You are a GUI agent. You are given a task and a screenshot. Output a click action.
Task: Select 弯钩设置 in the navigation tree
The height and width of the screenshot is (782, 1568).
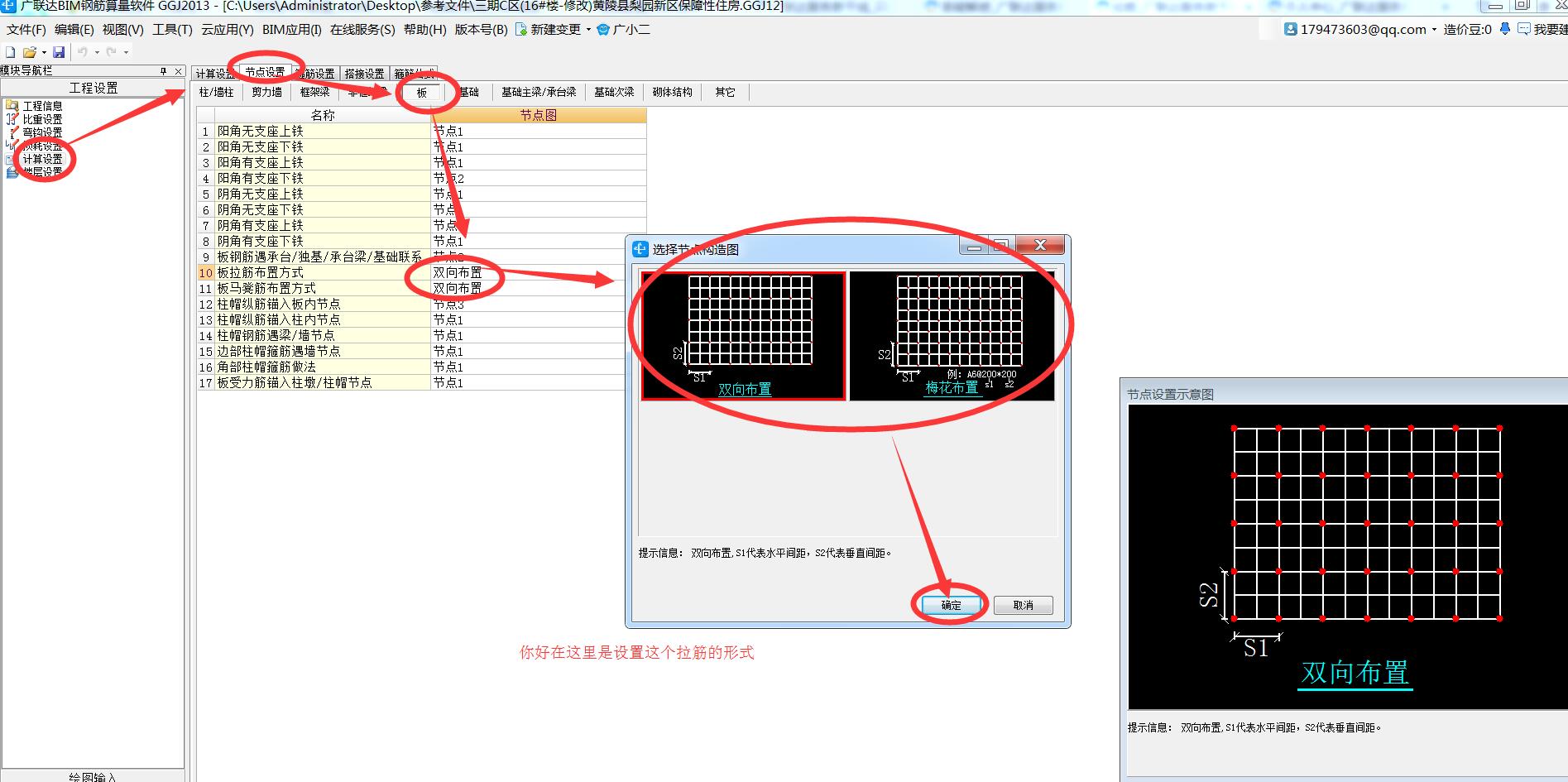click(x=42, y=132)
